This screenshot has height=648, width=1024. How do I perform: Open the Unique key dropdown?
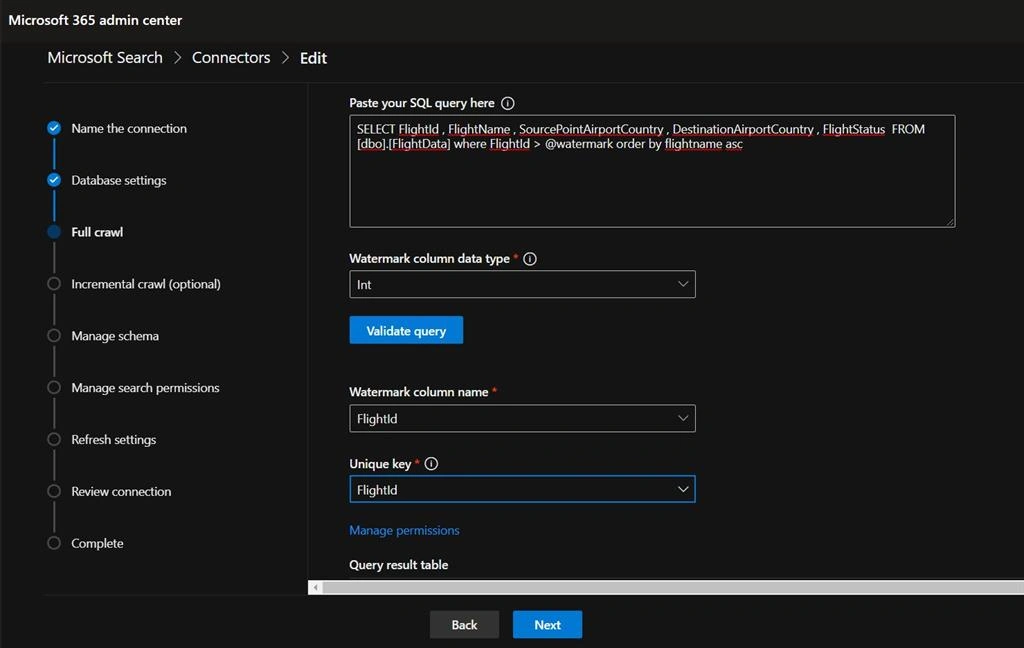(x=522, y=489)
